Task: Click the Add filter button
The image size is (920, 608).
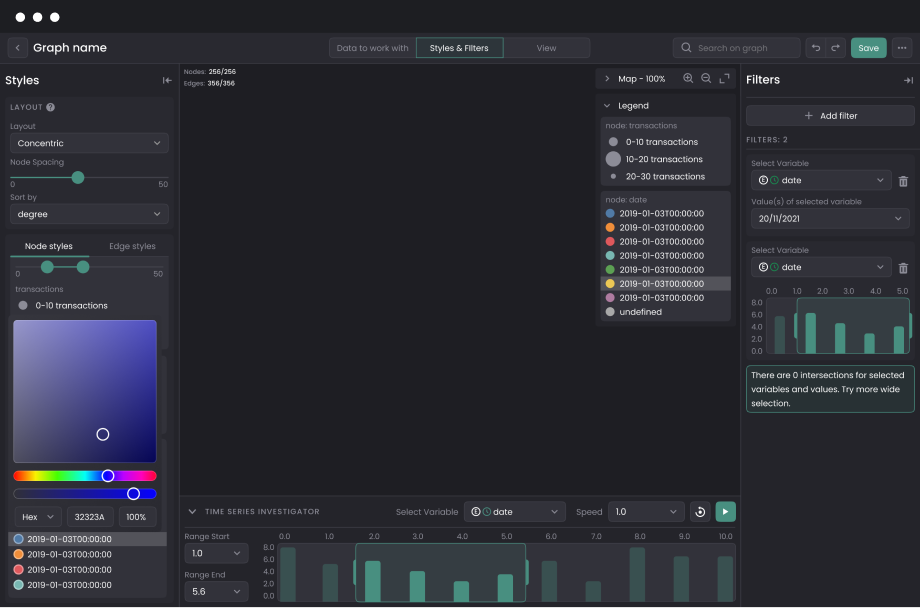Action: coord(830,116)
